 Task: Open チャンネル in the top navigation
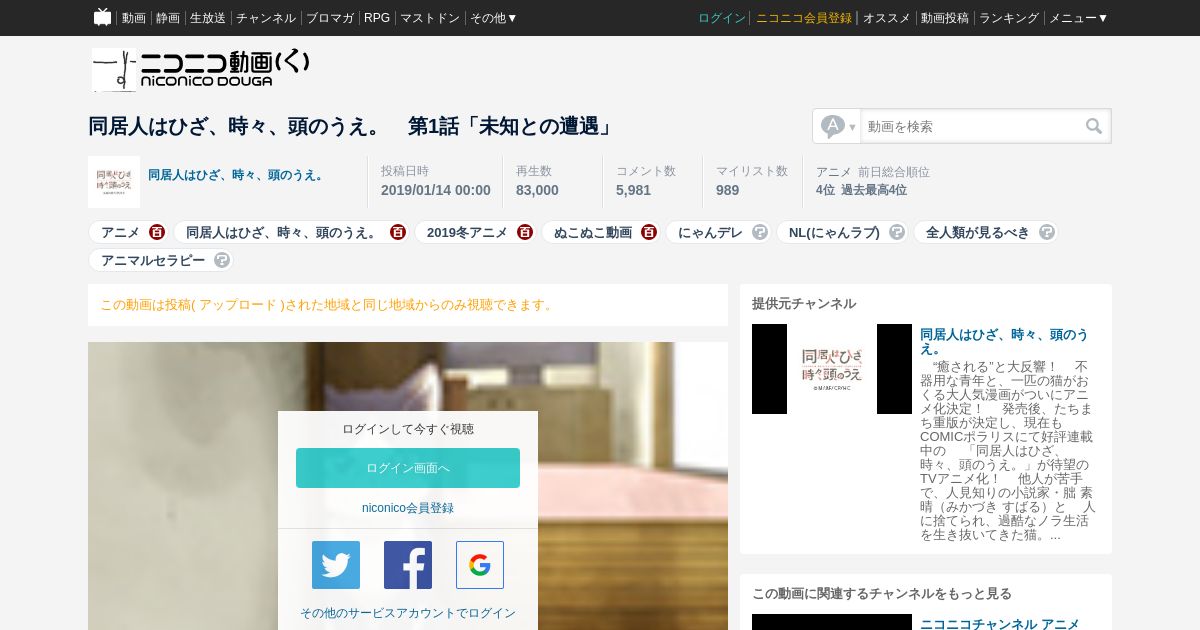[x=266, y=18]
